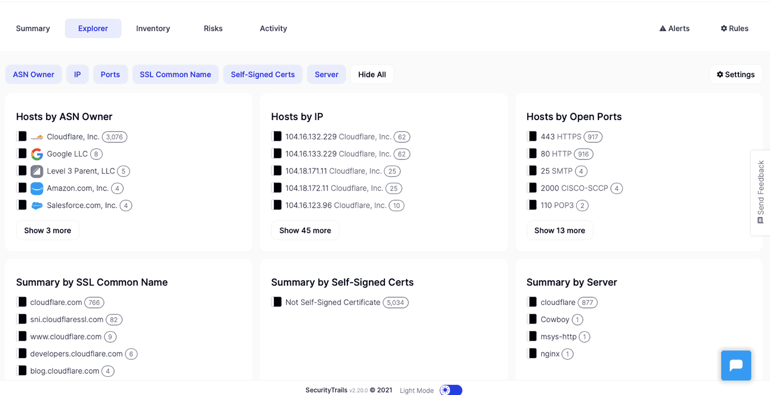The image size is (770, 395).
Task: Check the box beside Cloudflare, Inc. ASN owner
Action: pos(22,137)
